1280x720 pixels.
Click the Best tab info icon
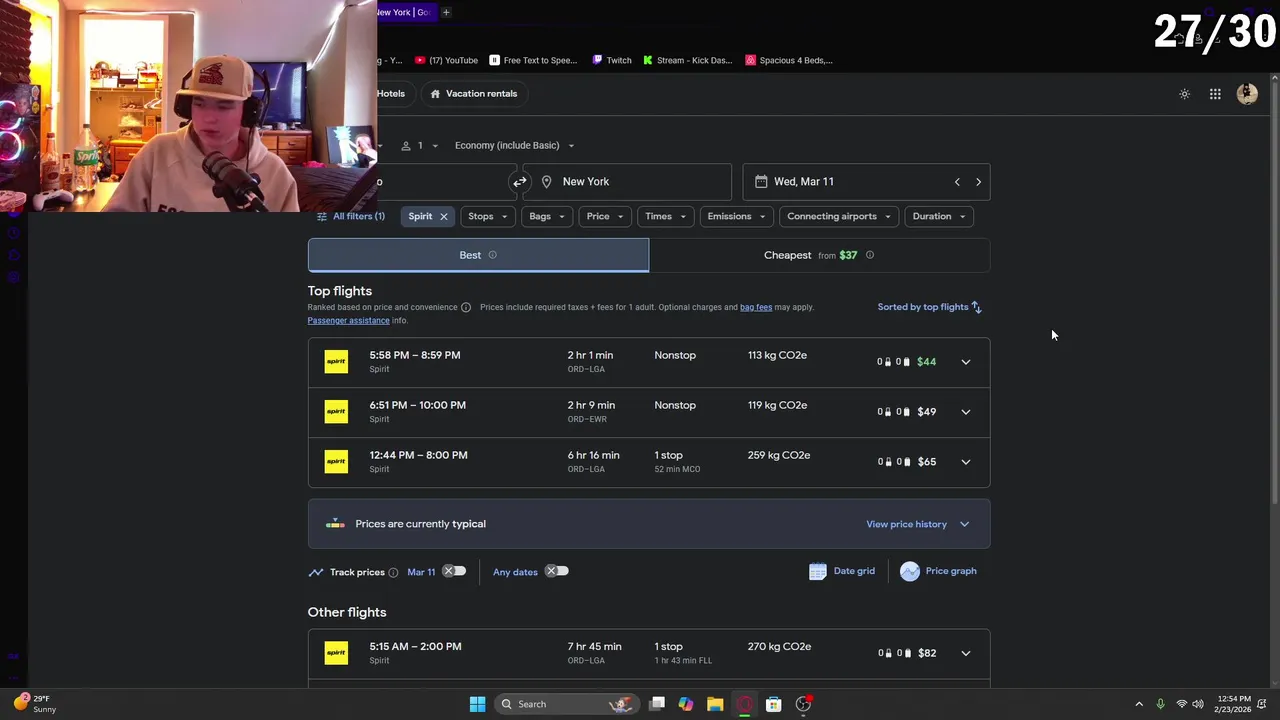point(492,255)
